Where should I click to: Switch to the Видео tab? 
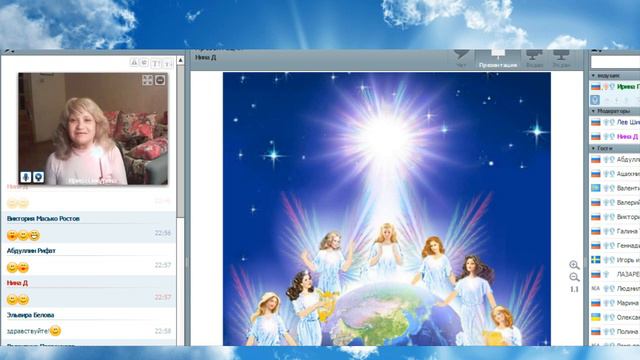534,59
